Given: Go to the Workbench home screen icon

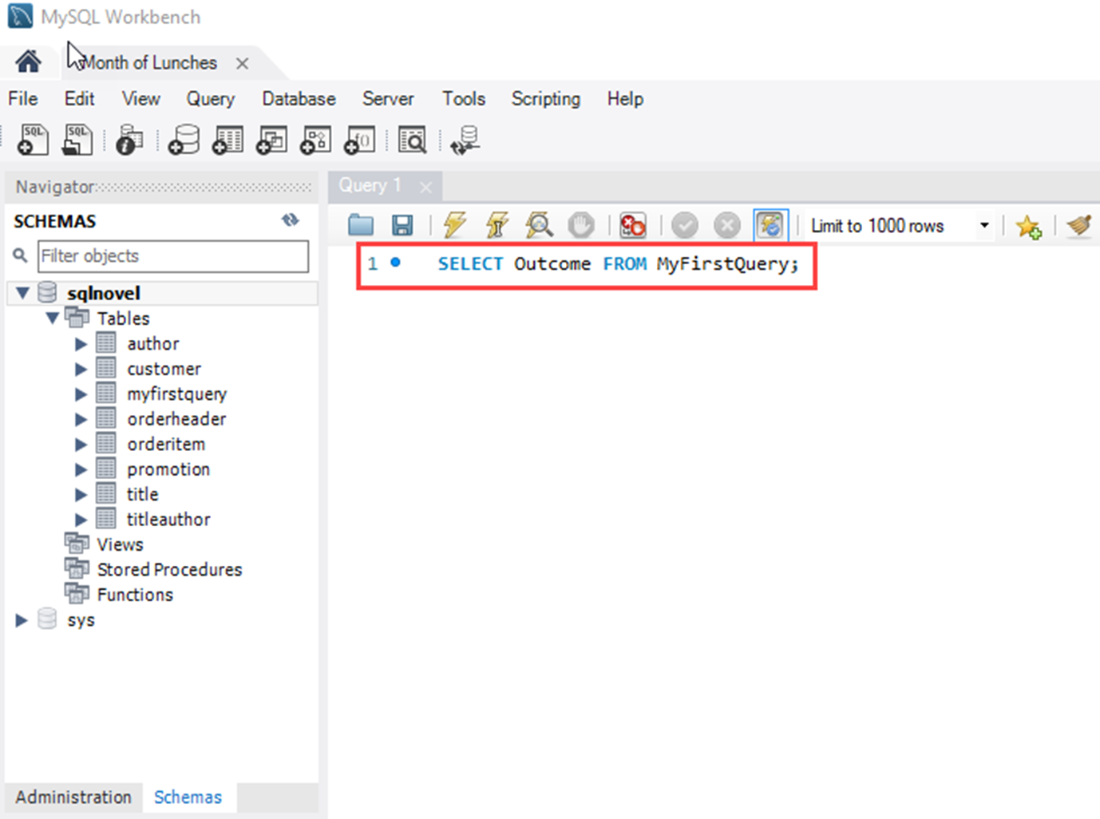Looking at the screenshot, I should coord(28,62).
